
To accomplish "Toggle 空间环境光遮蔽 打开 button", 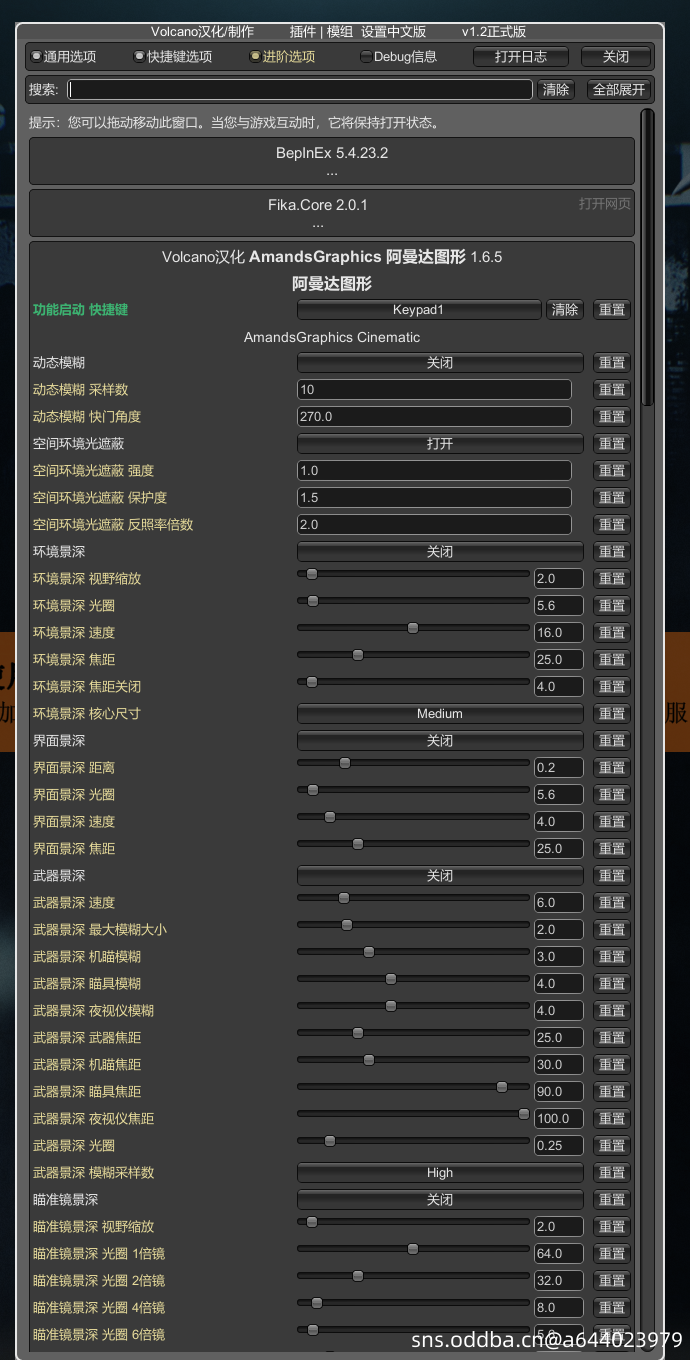I will point(440,444).
